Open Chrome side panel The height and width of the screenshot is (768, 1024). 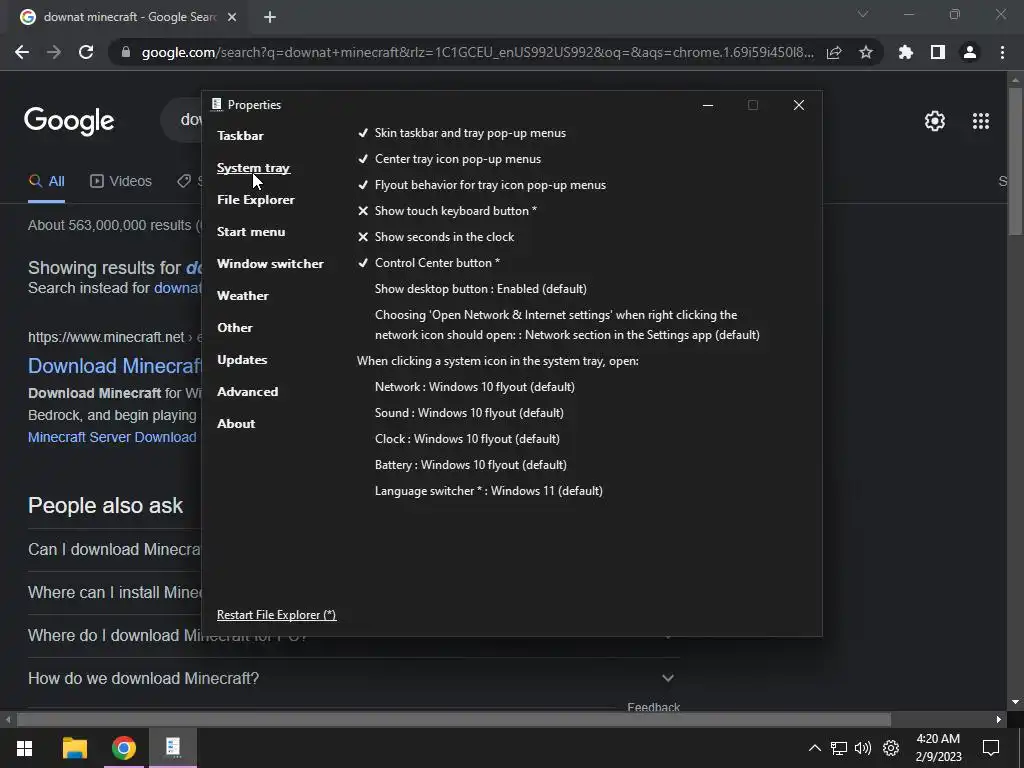click(x=938, y=52)
